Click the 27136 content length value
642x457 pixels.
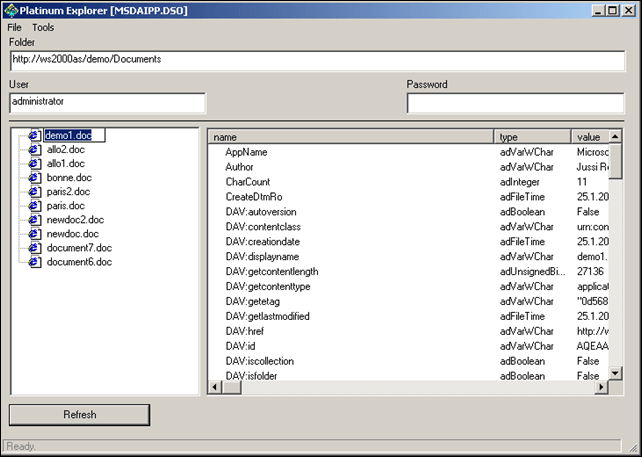pyautogui.click(x=590, y=271)
